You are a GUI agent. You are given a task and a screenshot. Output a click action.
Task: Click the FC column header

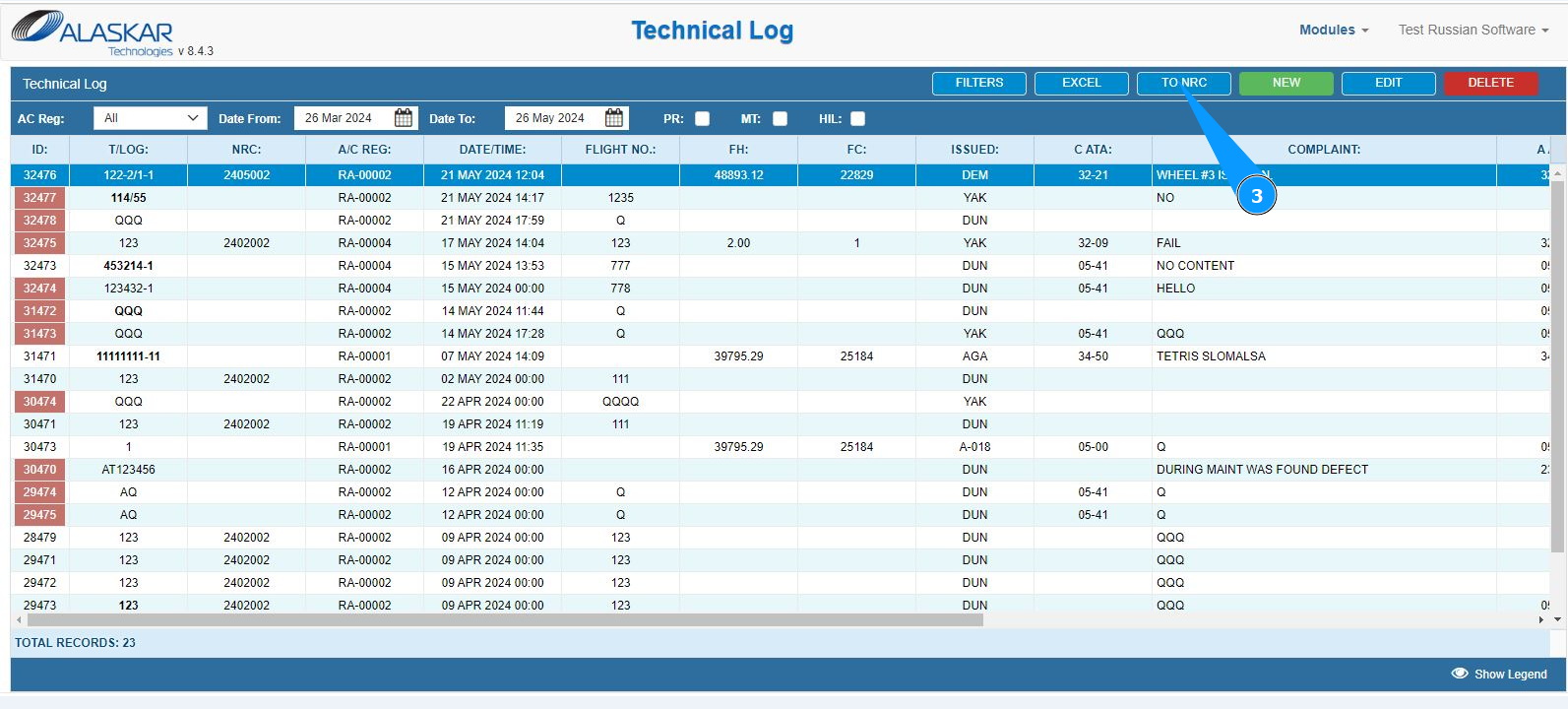point(856,150)
